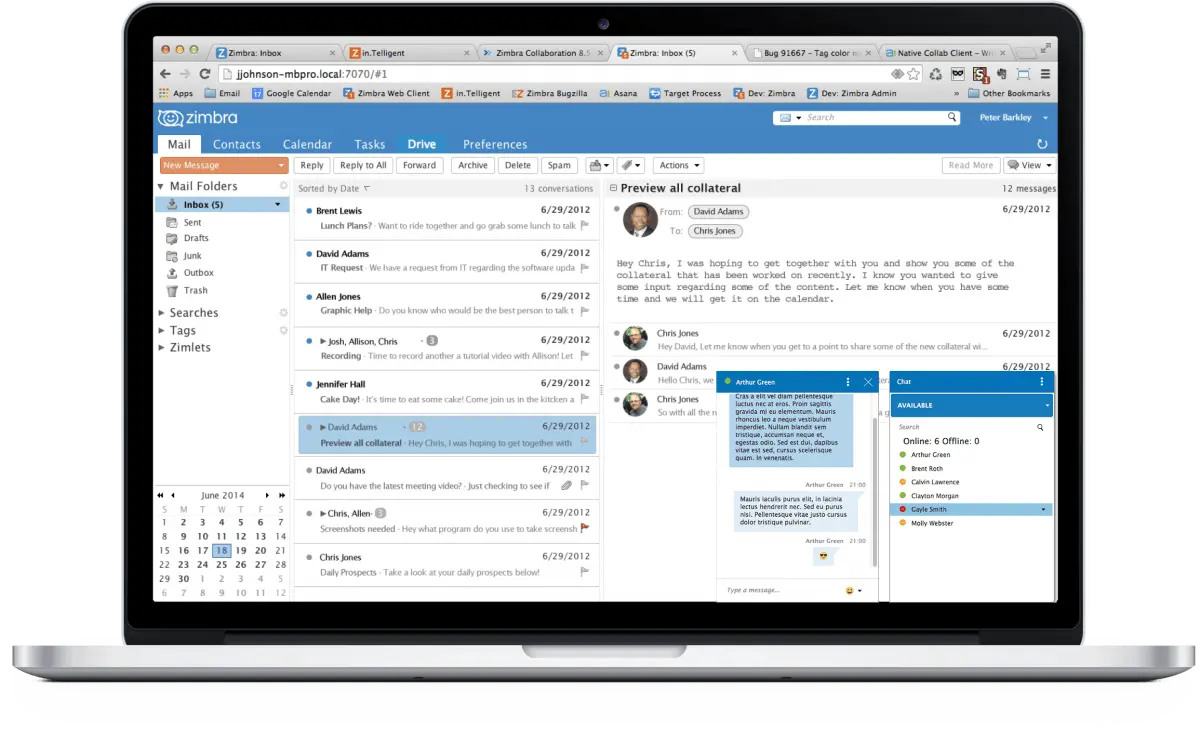The width and height of the screenshot is (1200, 731).
Task: Click the search magnifier in Zimbra header
Action: click(x=952, y=117)
